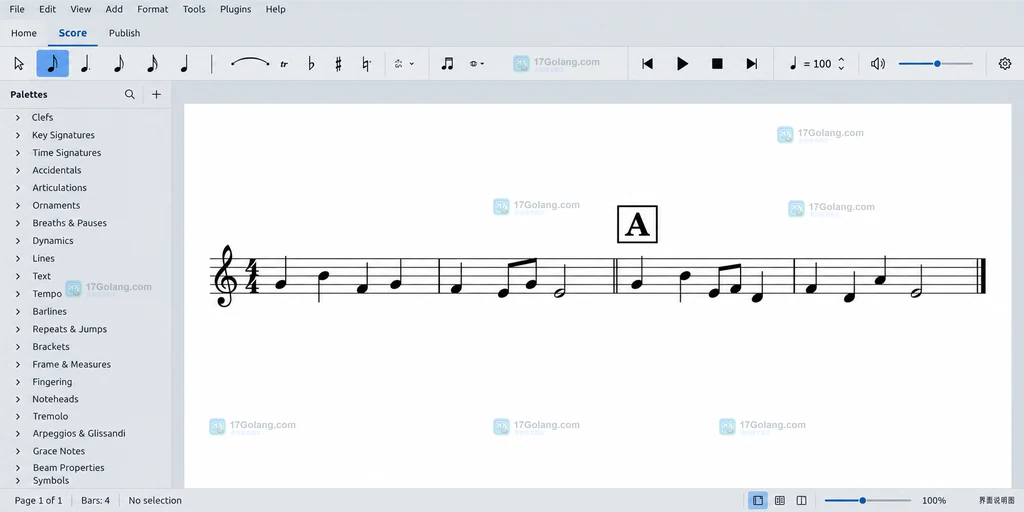This screenshot has height=512, width=1024.
Task: Choose the dotted quarter note duration
Action: click(x=85, y=63)
